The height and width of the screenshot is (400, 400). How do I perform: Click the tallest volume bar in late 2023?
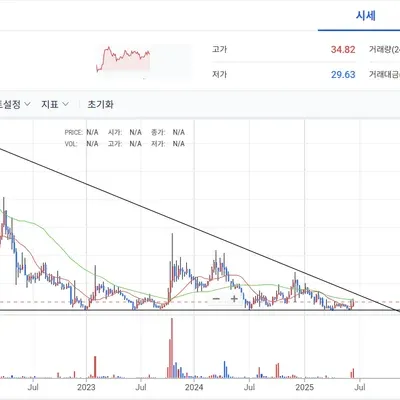(x=172, y=348)
